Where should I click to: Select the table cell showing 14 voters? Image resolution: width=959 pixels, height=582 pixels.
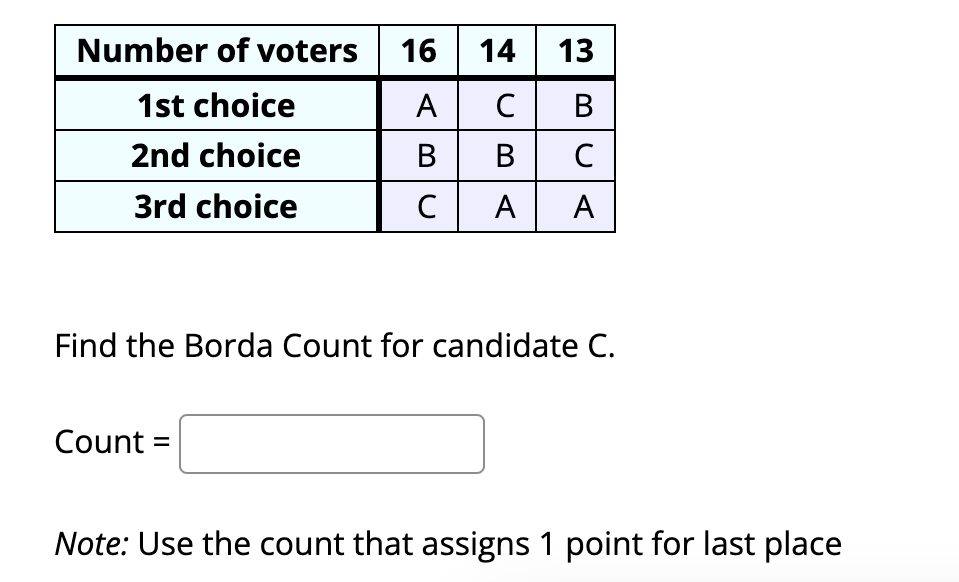click(x=499, y=50)
